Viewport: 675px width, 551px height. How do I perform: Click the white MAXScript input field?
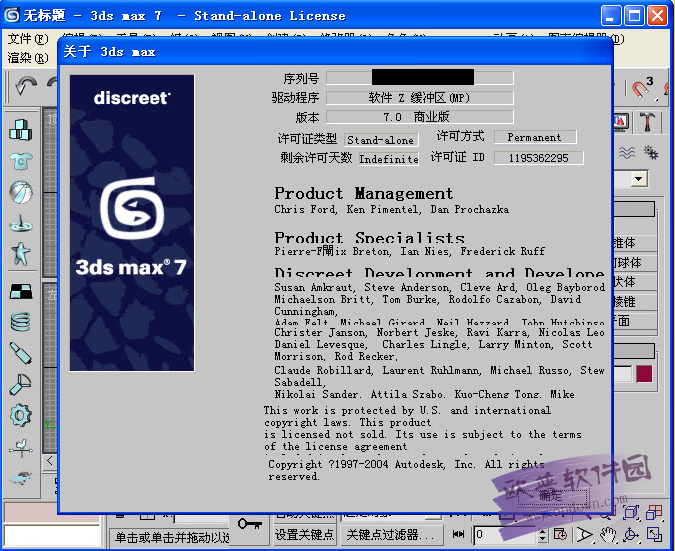tap(52, 536)
